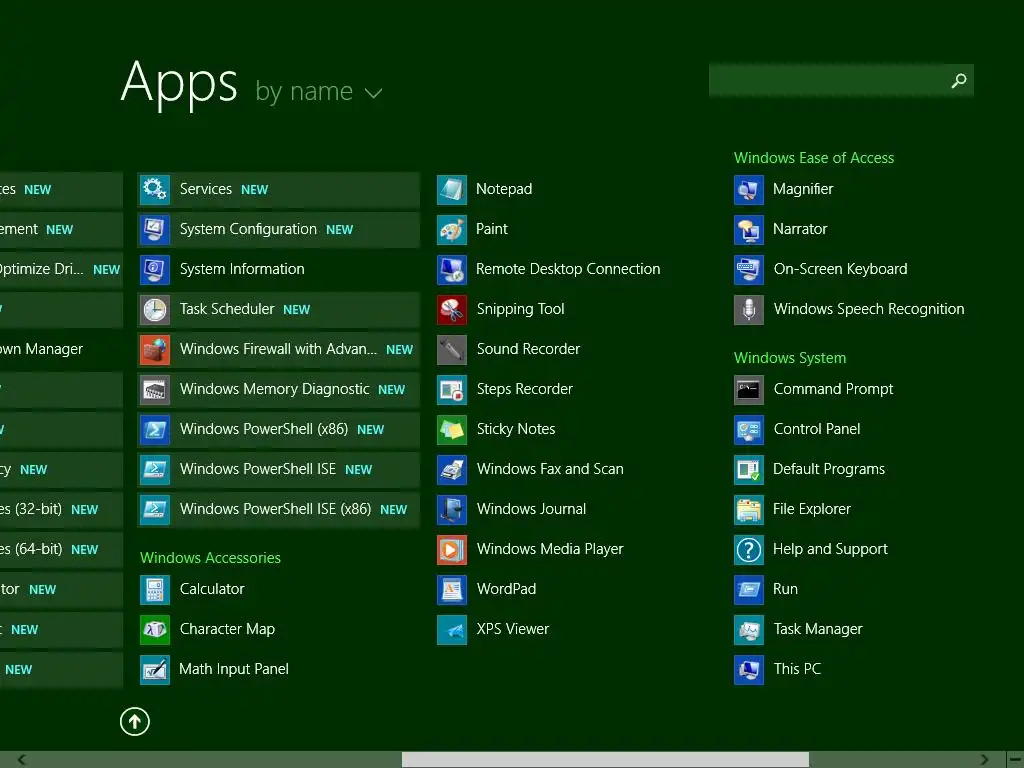This screenshot has width=1024, height=768.
Task: Open the Services app icon
Action: click(x=155, y=189)
